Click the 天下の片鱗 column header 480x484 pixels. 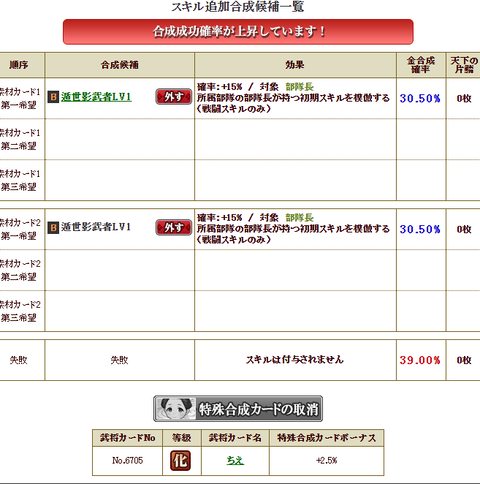tap(464, 65)
